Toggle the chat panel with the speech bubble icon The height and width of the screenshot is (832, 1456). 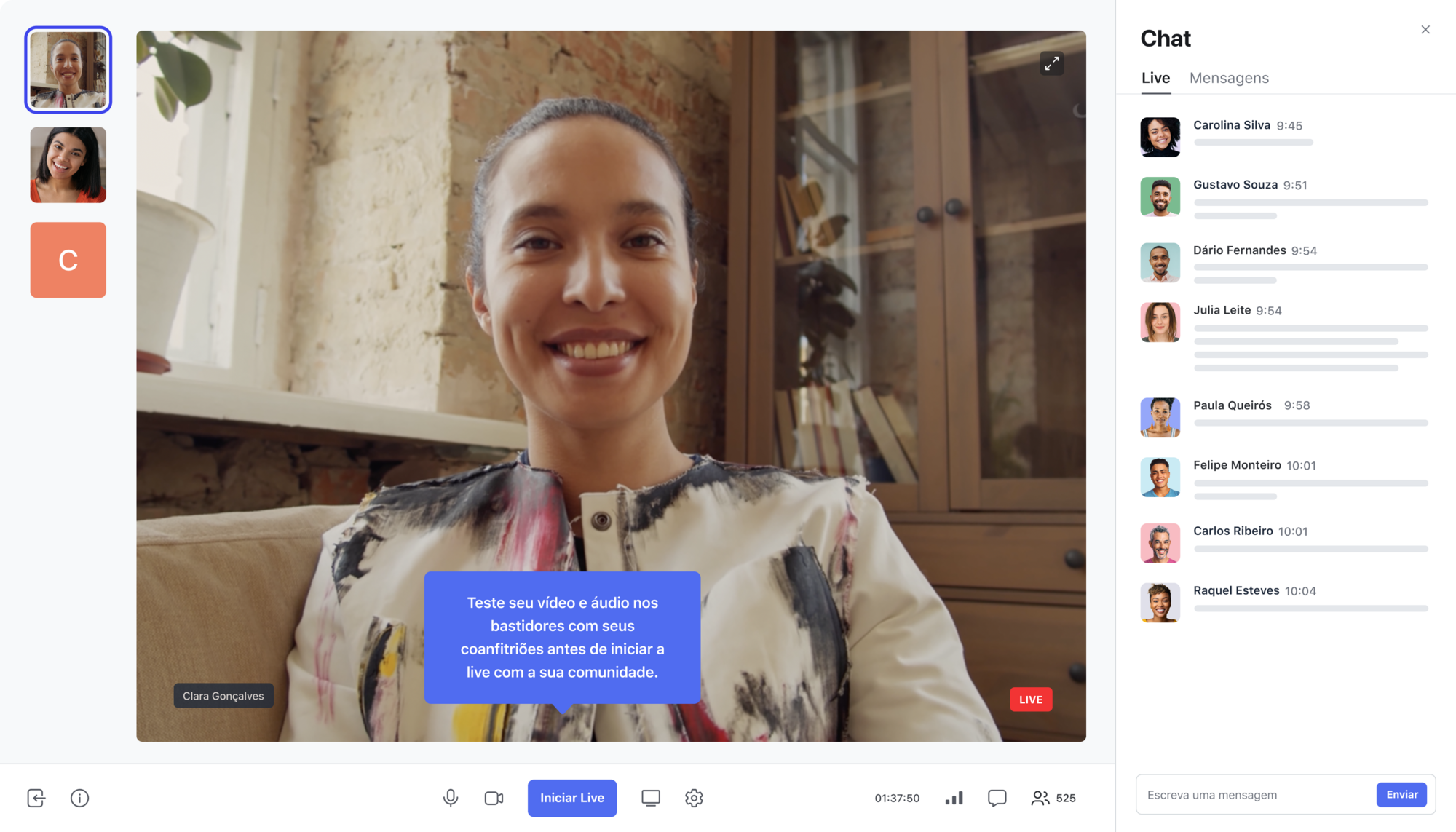[x=997, y=798]
